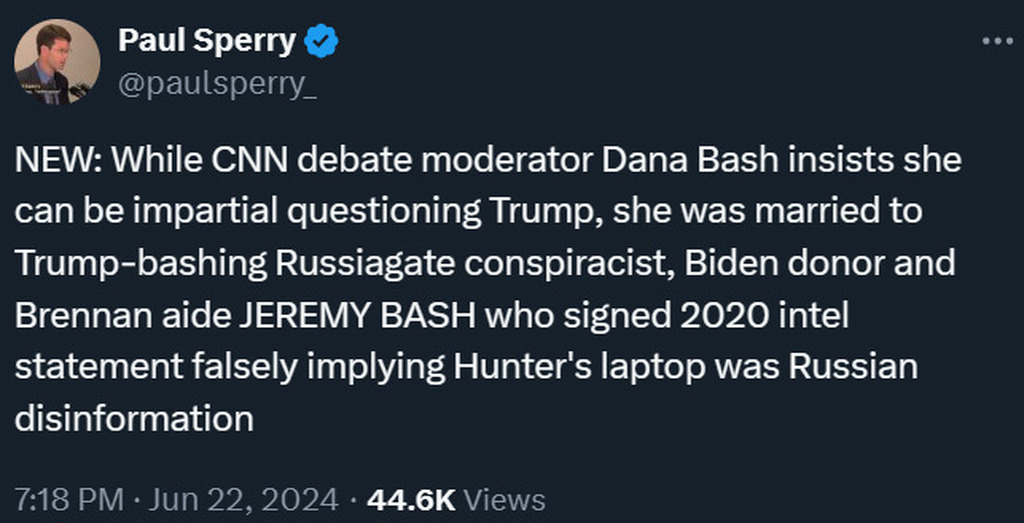Open the three-dot more options menu
This screenshot has width=1024, height=523.
[997, 41]
